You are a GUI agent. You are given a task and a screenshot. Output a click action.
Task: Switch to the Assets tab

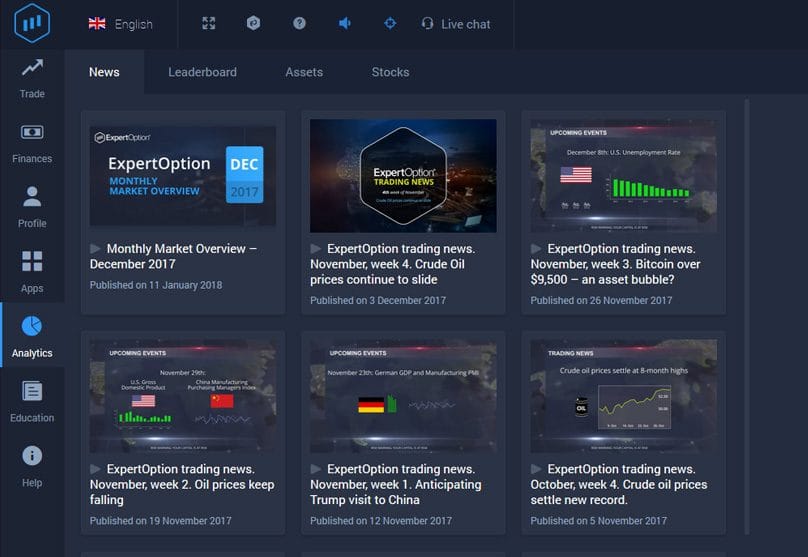[x=304, y=72]
